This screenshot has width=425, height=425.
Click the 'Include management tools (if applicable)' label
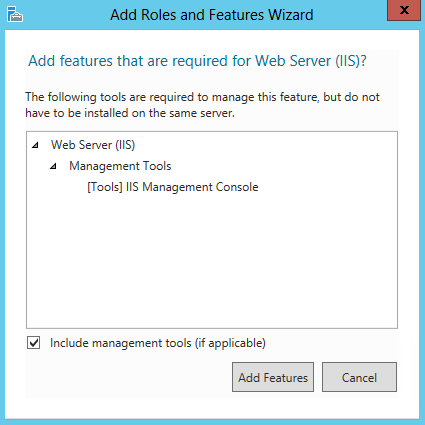(158, 343)
